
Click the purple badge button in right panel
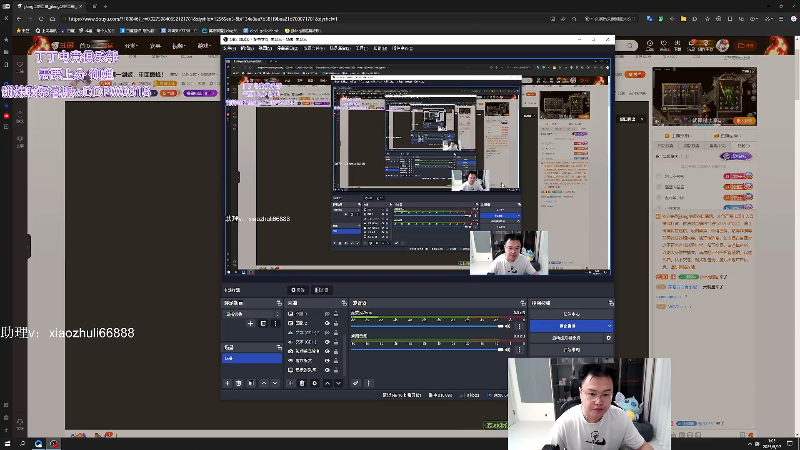pos(735,156)
